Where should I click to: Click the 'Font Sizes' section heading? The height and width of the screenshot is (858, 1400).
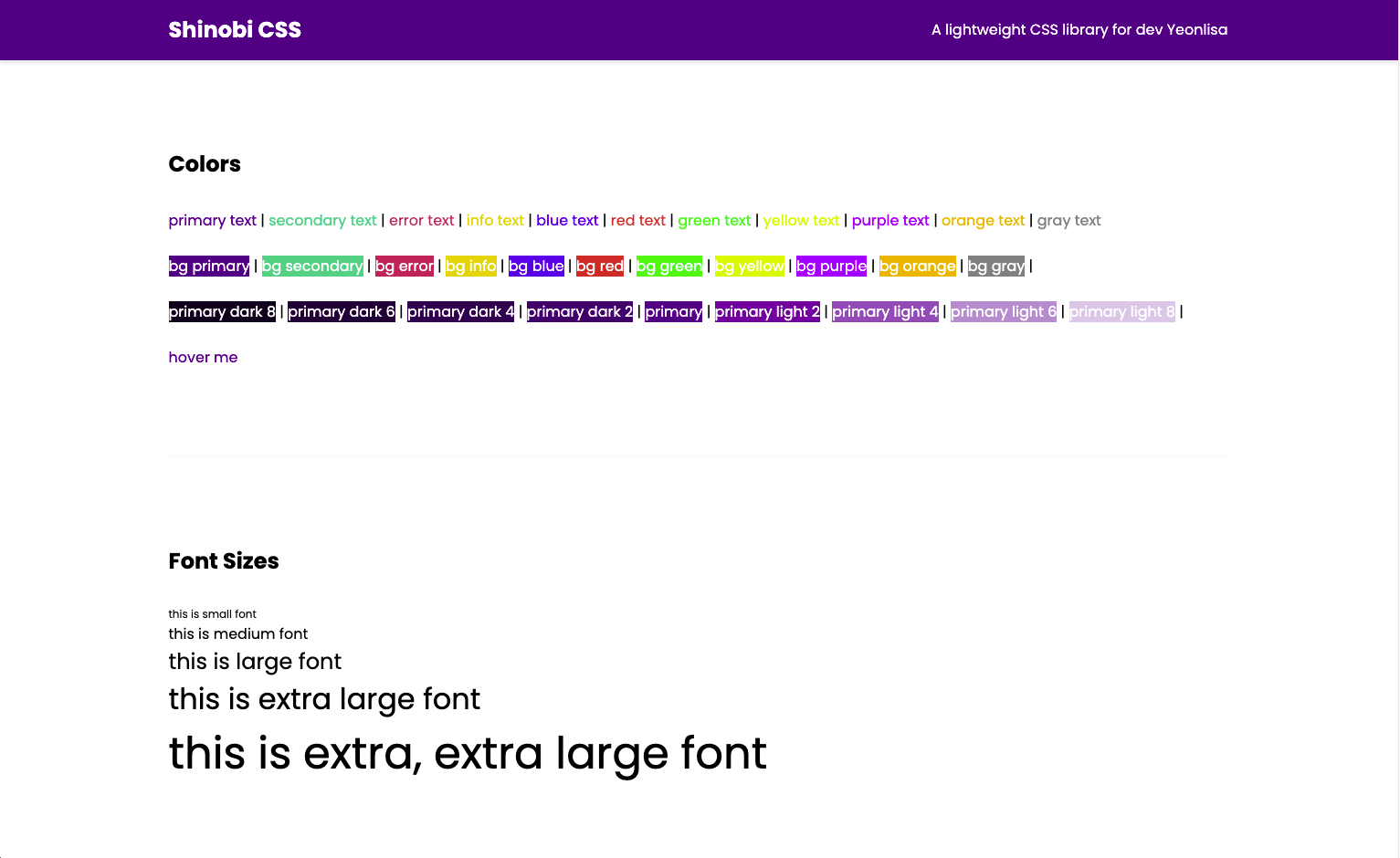click(x=224, y=561)
